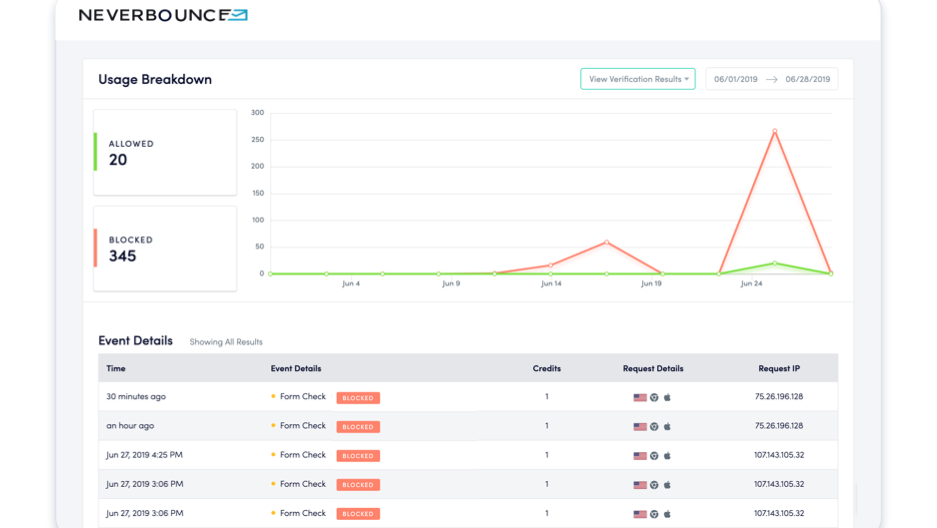Select the Allowed 20 stat card
Viewport: 937px width, 528px height.
(x=165, y=152)
